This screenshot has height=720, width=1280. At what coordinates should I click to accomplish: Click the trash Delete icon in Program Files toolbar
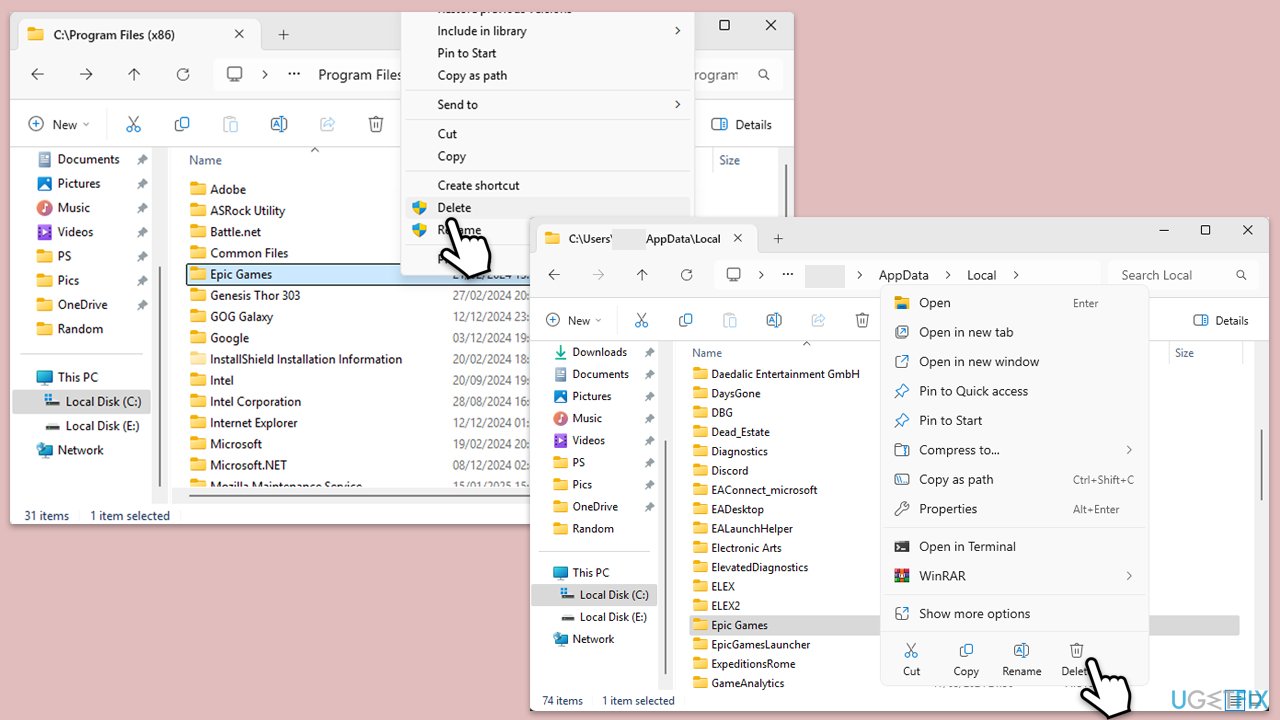(376, 125)
